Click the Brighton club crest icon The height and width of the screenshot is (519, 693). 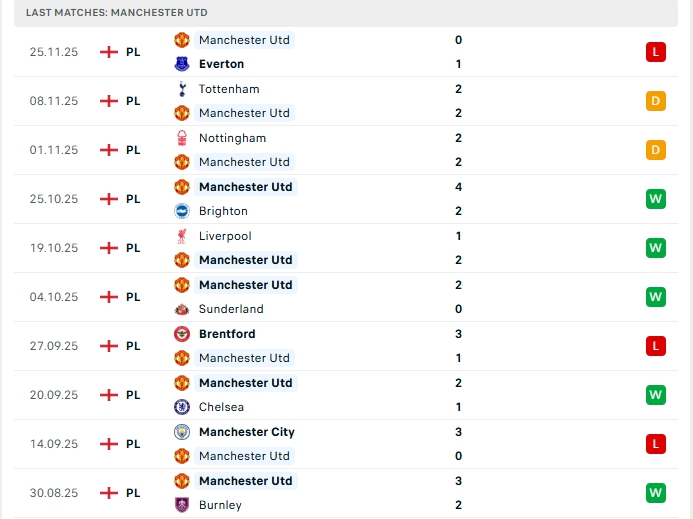(182, 211)
